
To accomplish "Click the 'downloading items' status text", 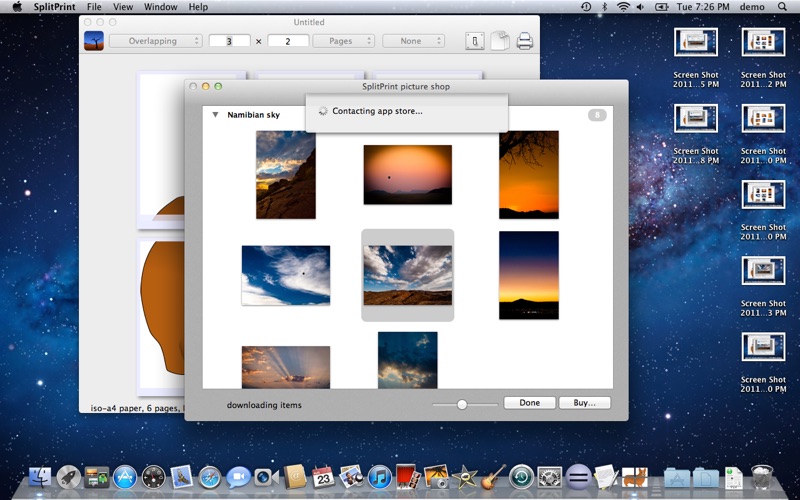I will click(x=264, y=405).
